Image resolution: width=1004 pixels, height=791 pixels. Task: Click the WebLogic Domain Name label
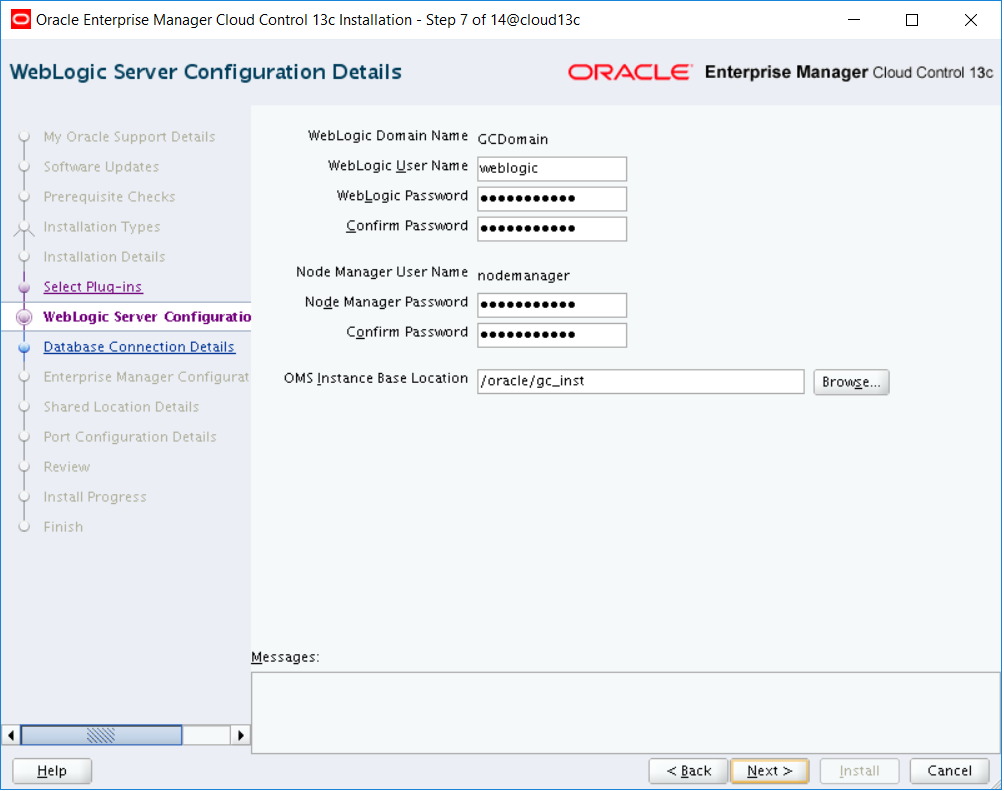(x=388, y=136)
